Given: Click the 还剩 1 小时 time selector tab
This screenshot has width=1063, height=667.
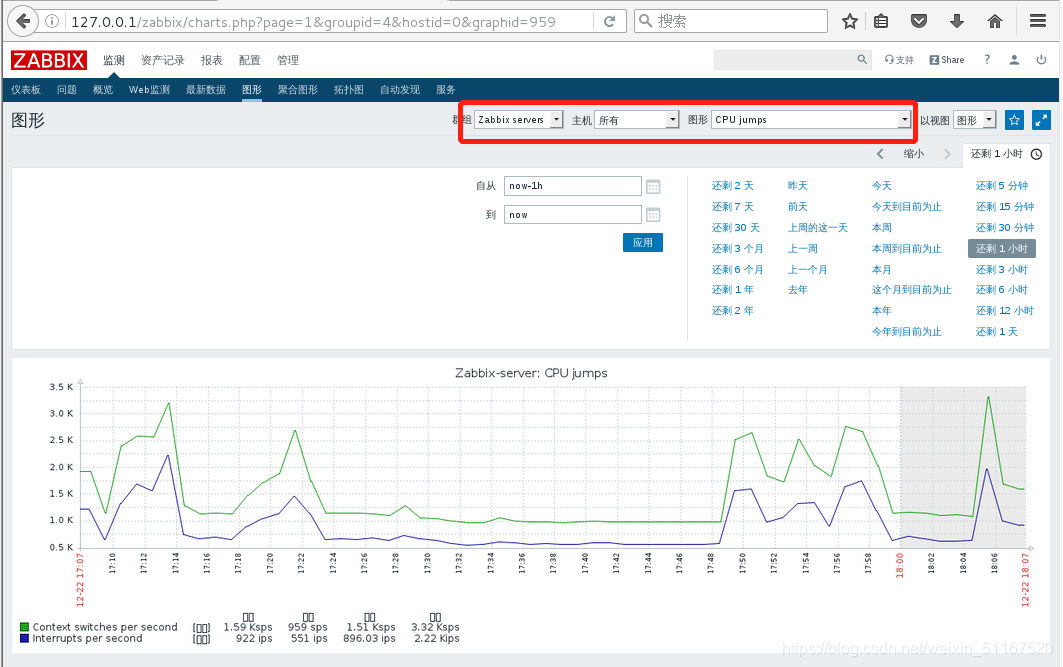Looking at the screenshot, I should [x=1005, y=154].
